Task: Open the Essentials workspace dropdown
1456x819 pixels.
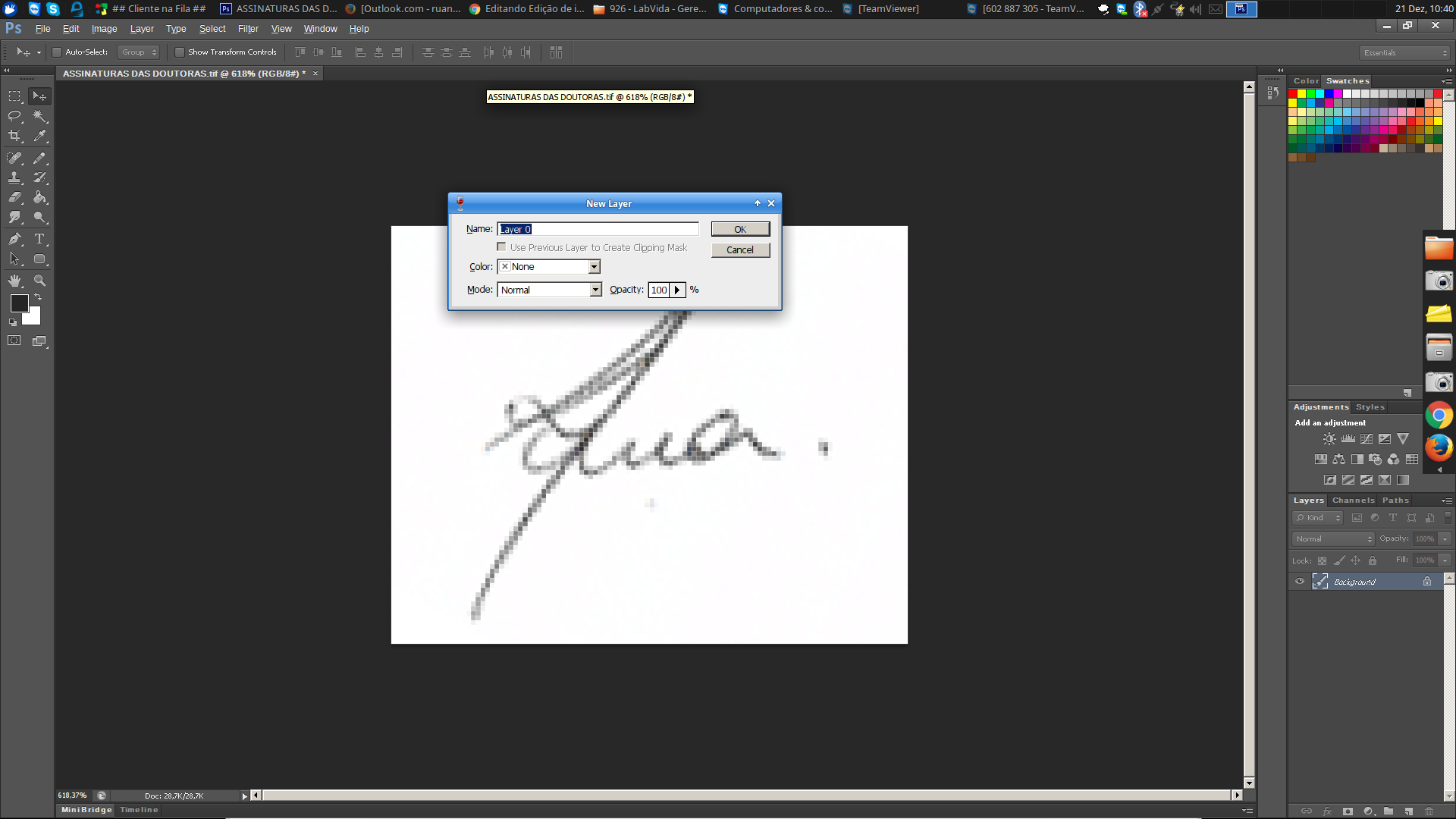Action: (1404, 53)
